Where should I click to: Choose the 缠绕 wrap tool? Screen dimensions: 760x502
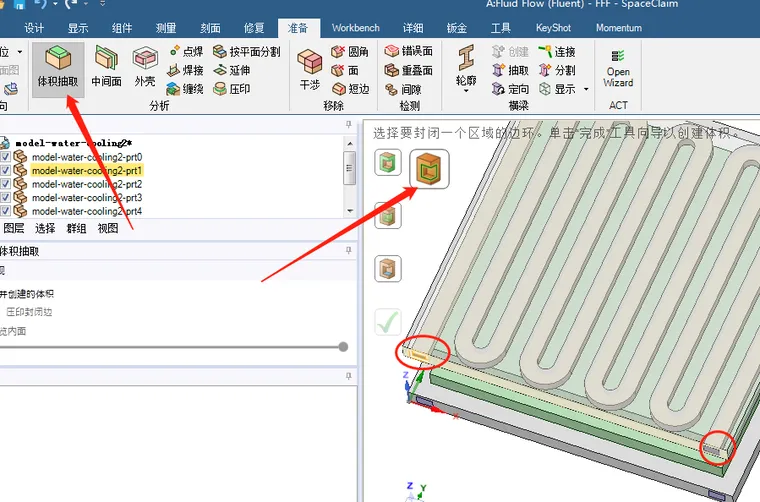click(185, 89)
